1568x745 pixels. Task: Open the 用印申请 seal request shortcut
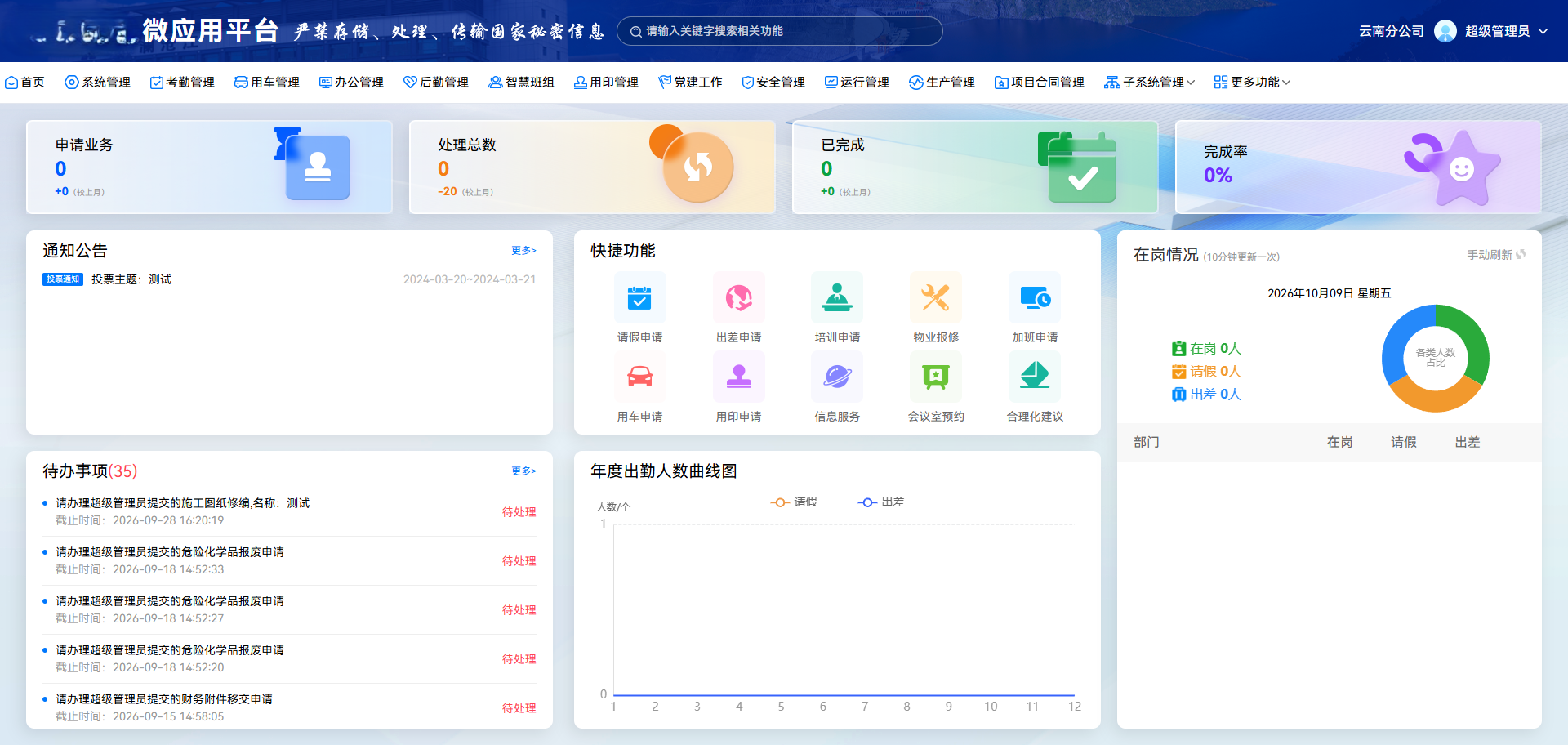point(738,387)
